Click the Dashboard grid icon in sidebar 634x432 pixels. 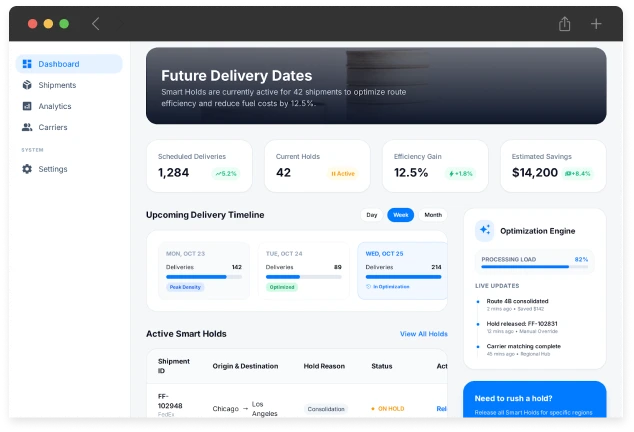pyautogui.click(x=27, y=64)
